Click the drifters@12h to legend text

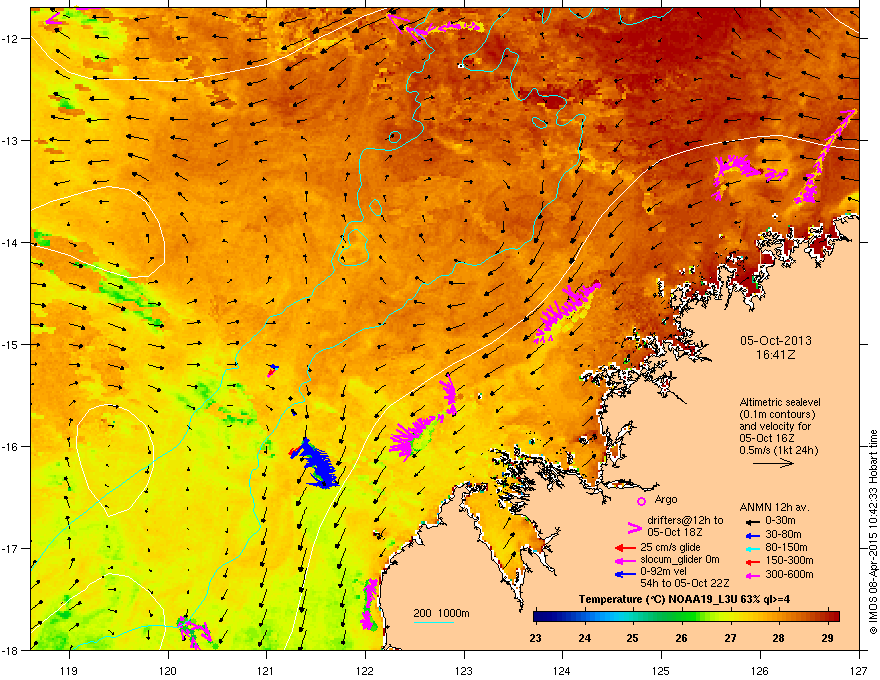[x=685, y=521]
